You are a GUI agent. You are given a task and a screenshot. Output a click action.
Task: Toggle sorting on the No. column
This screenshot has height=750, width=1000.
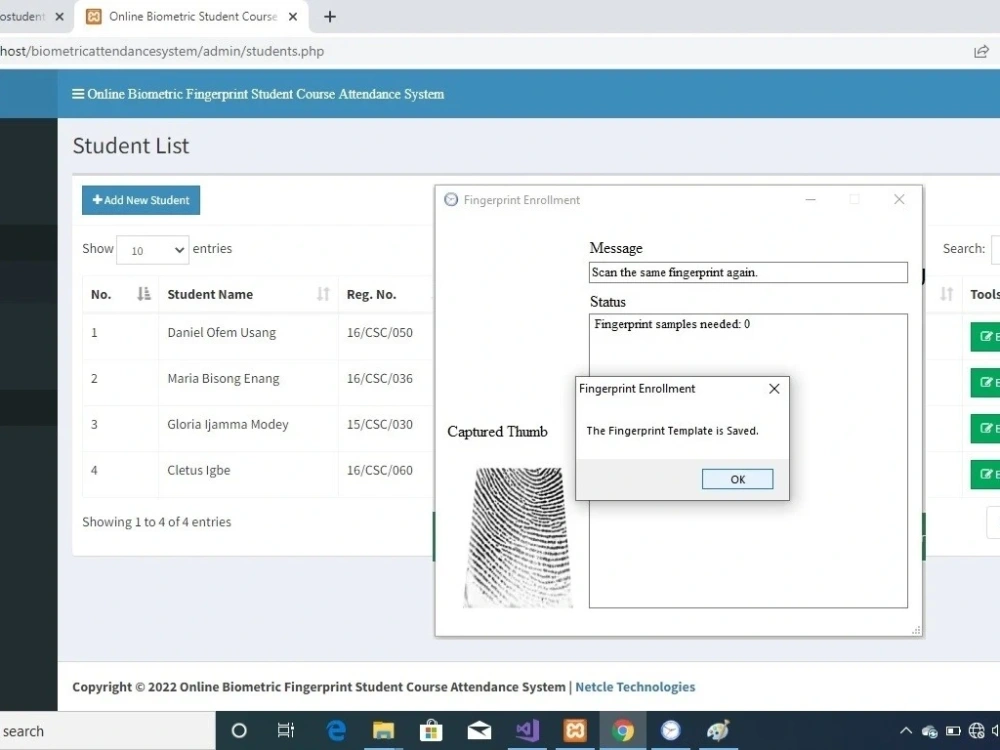(113, 294)
